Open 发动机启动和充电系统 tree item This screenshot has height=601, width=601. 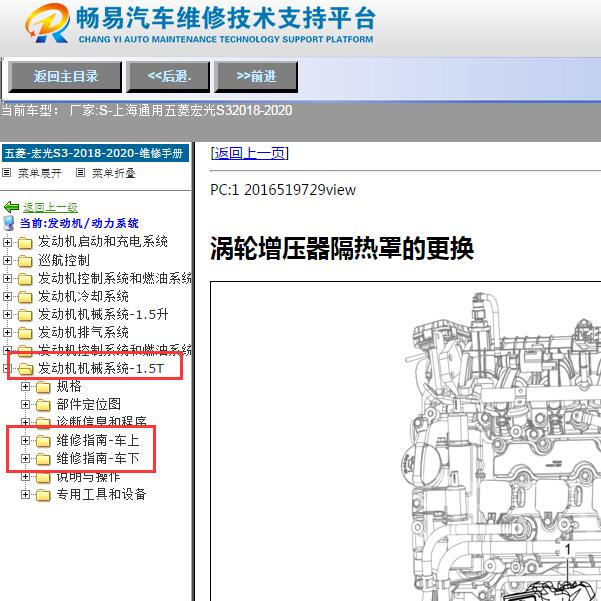click(103, 241)
